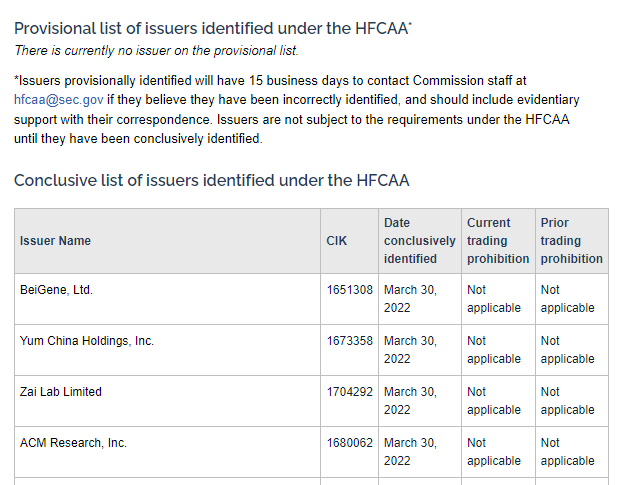
Task: Select Zai Lab's prior trading prohibition cell
Action: click(x=567, y=401)
